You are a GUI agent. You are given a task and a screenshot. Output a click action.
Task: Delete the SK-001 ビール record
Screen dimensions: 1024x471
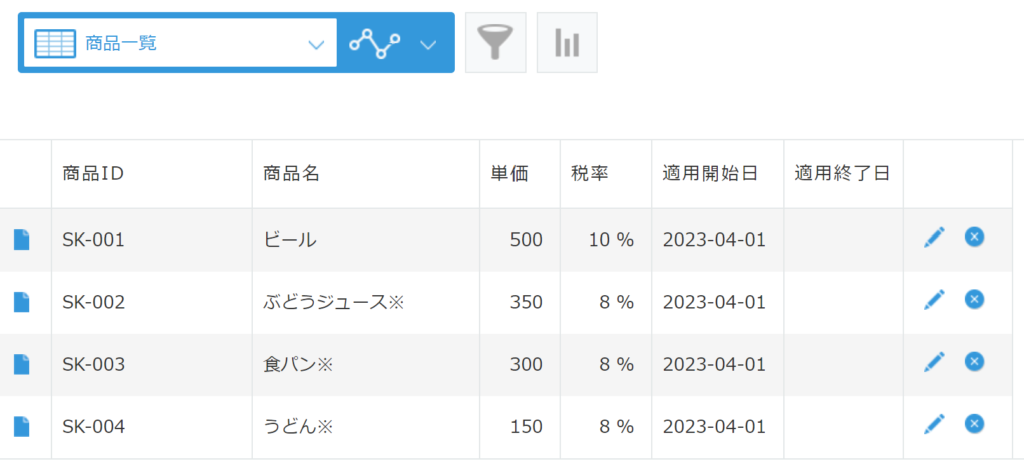pos(974,236)
